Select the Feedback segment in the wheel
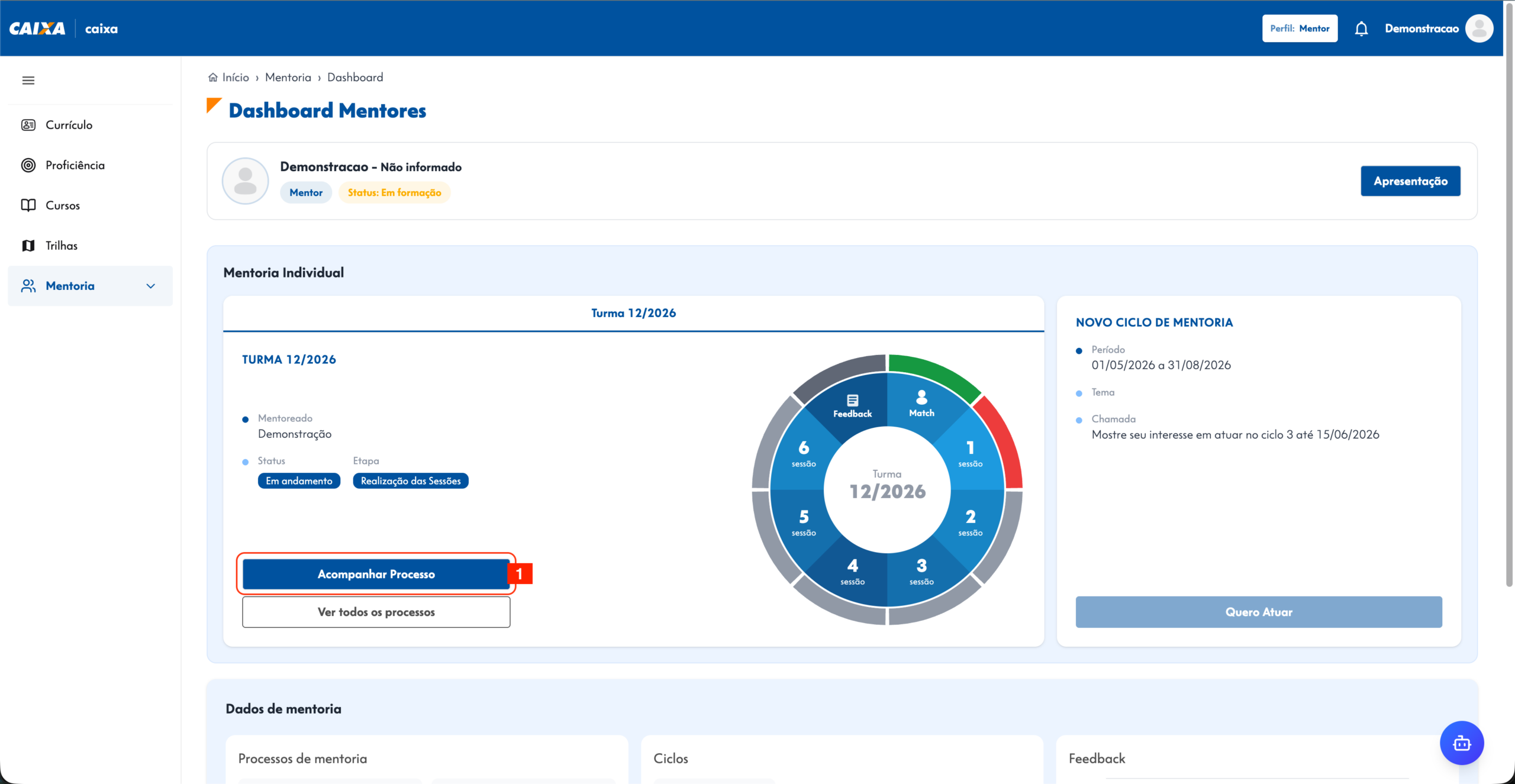Viewport: 1515px width, 784px height. click(852, 406)
